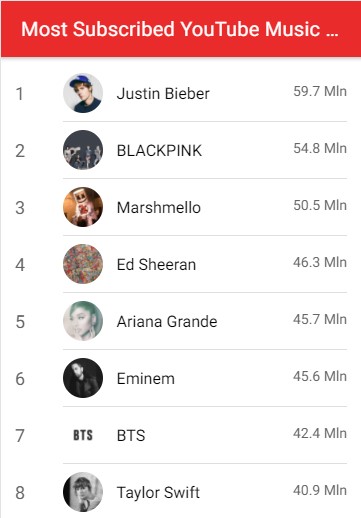Open the Taylor Swift name link
This screenshot has height=518, width=361.
[x=158, y=493]
